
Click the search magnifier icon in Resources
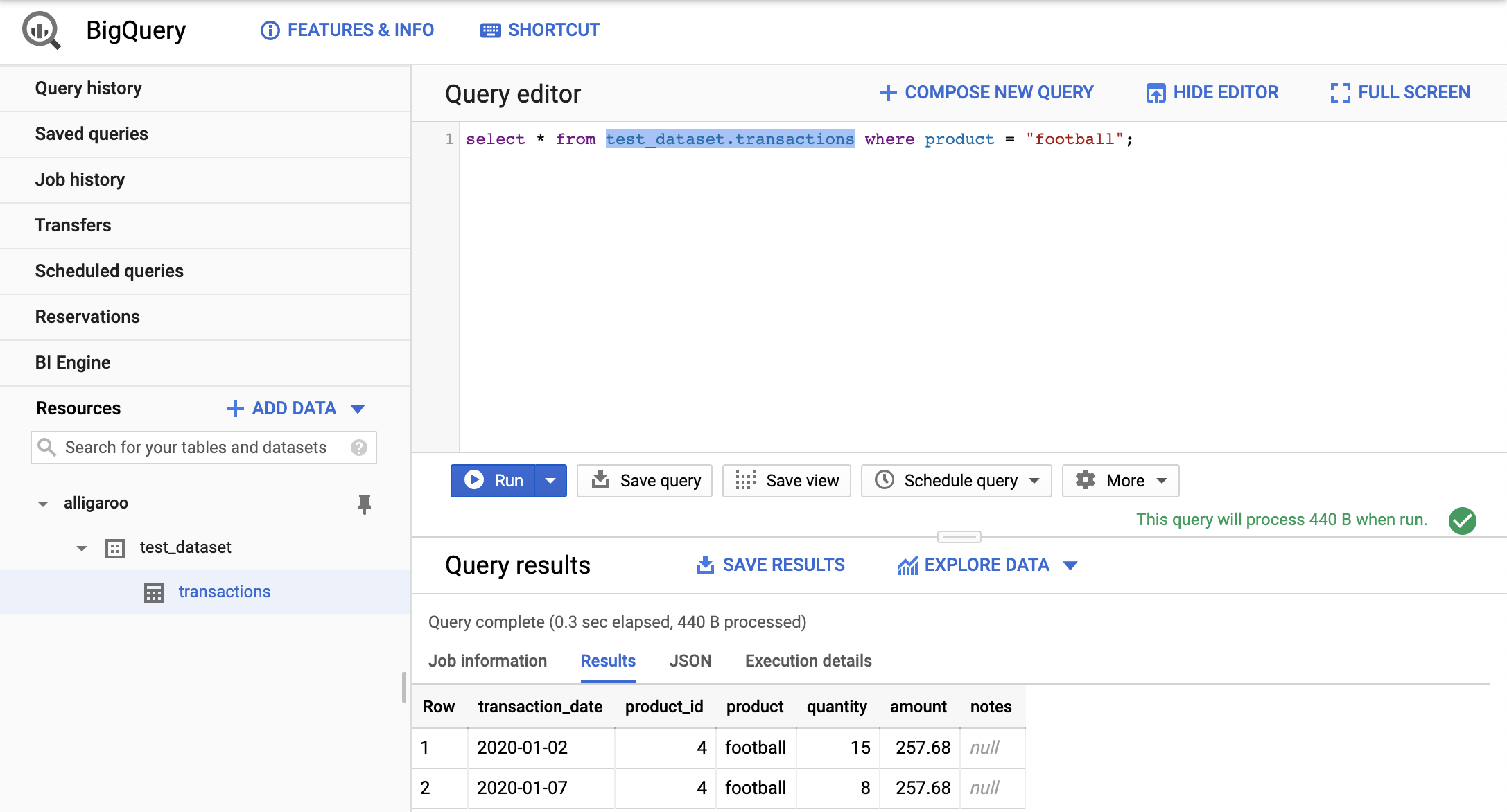[46, 447]
